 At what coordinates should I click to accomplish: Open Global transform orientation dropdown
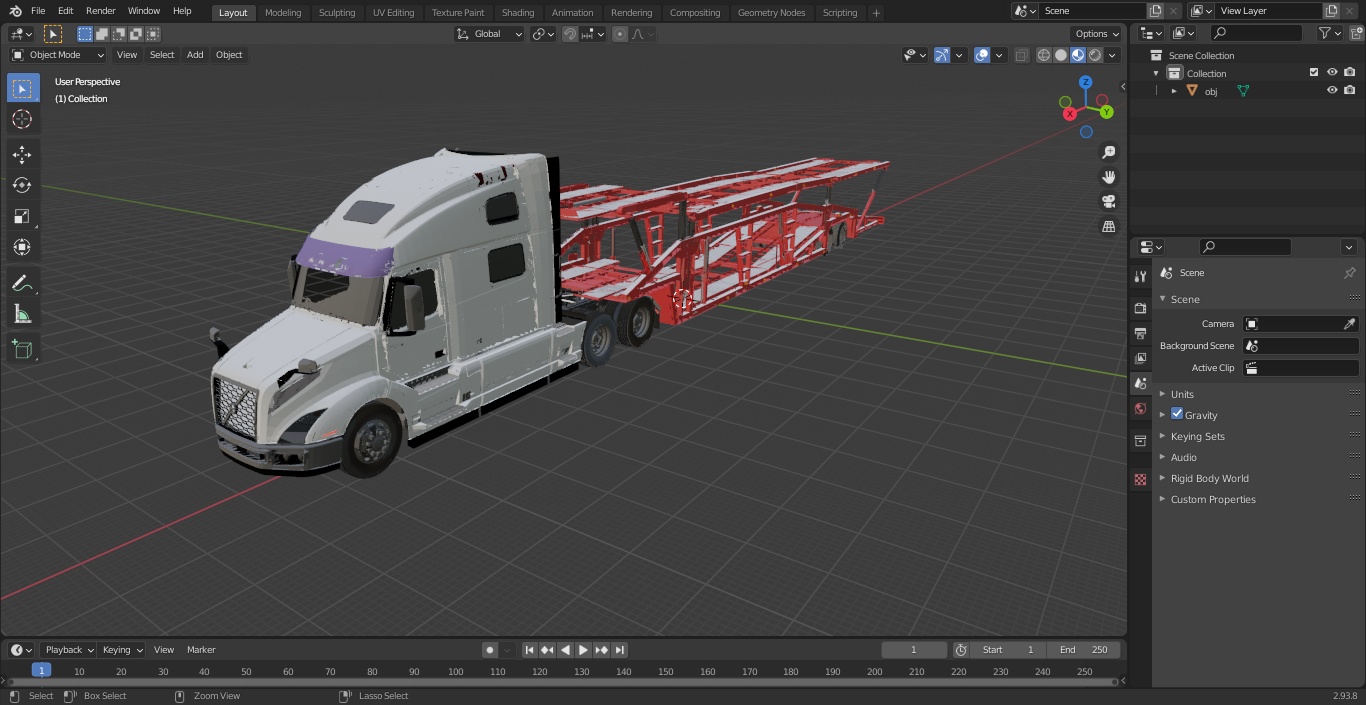490,34
